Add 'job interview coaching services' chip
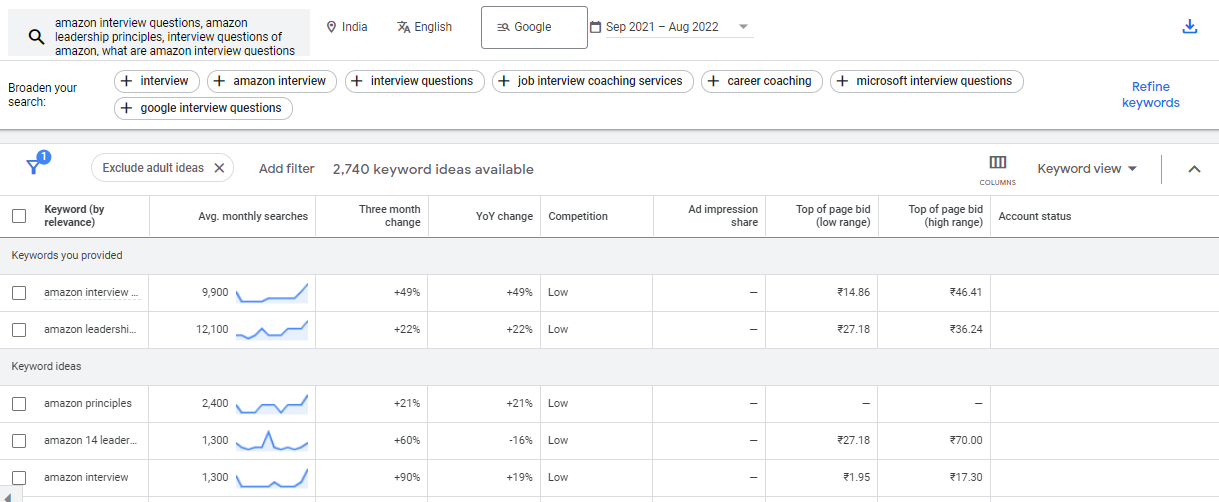This screenshot has height=502, width=1219. pyautogui.click(x=593, y=81)
